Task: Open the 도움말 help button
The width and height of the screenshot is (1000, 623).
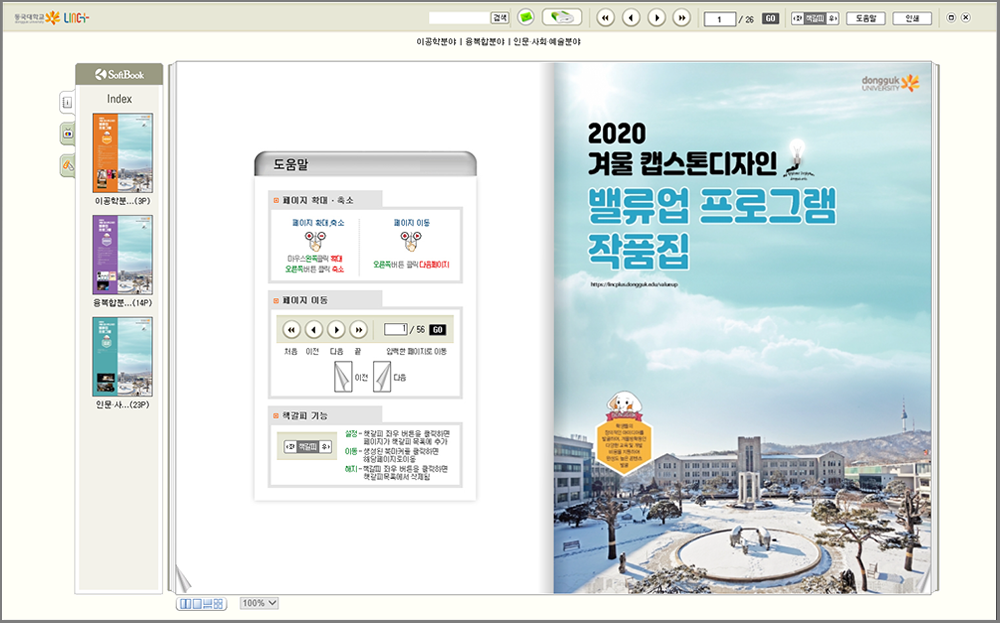Action: tap(865, 18)
